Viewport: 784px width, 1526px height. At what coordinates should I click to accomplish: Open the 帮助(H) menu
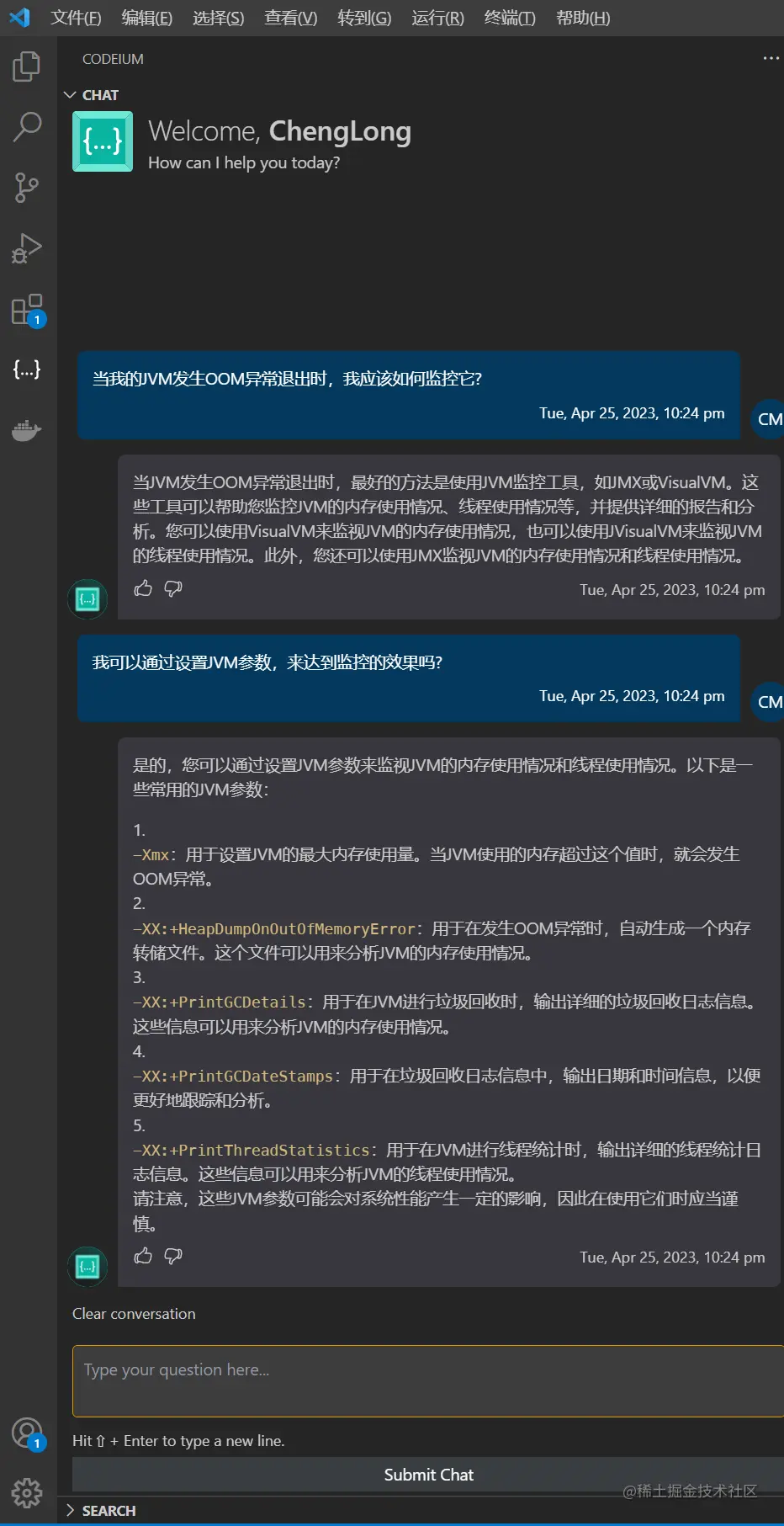pyautogui.click(x=583, y=18)
